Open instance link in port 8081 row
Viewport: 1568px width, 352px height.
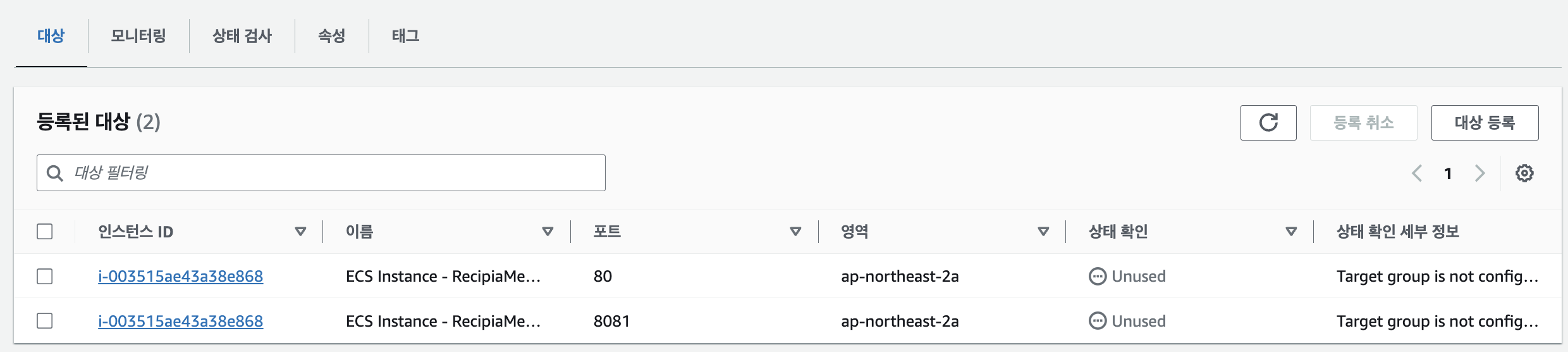tap(180, 321)
